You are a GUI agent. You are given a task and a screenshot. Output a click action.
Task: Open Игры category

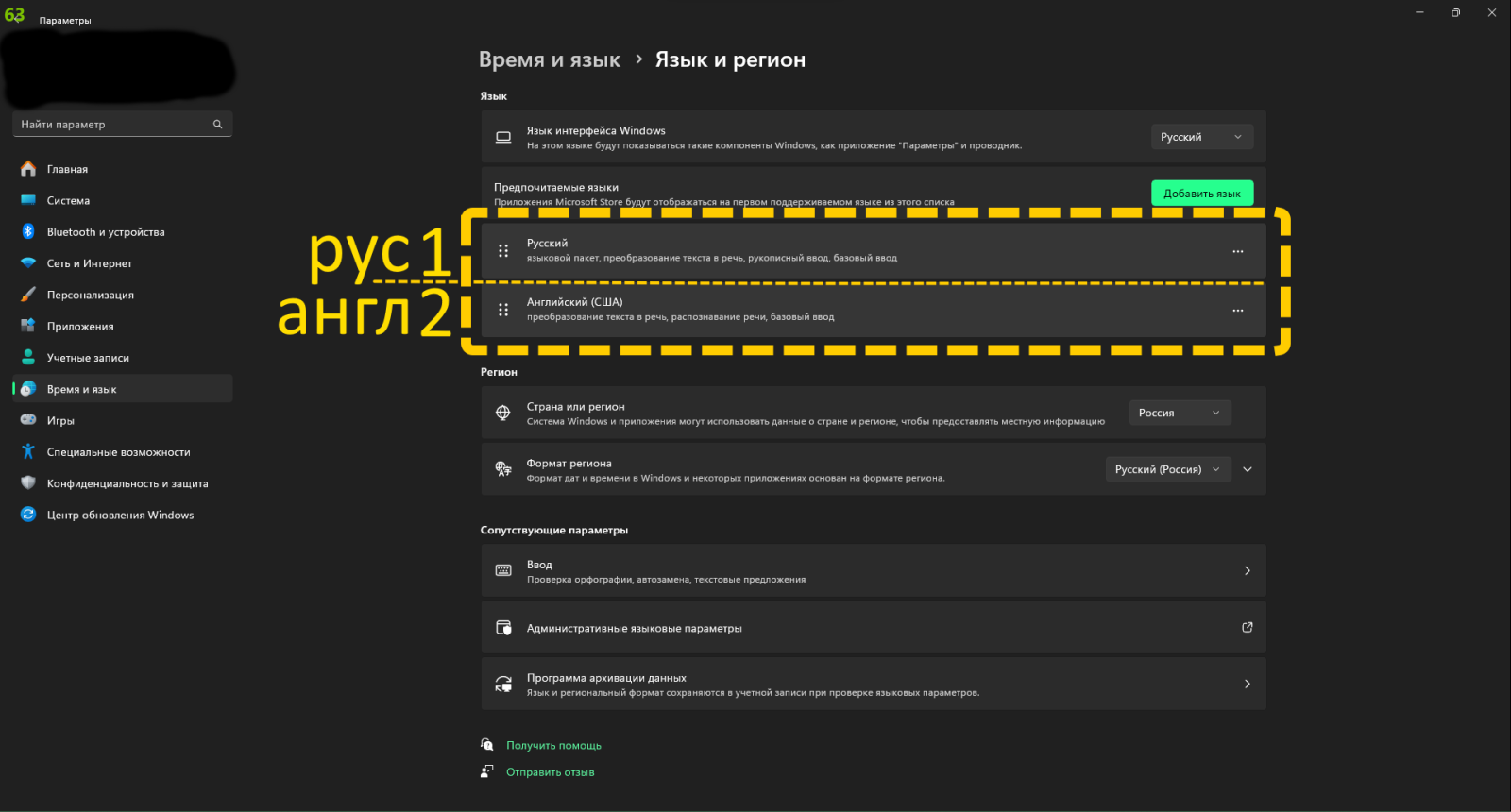(x=123, y=420)
